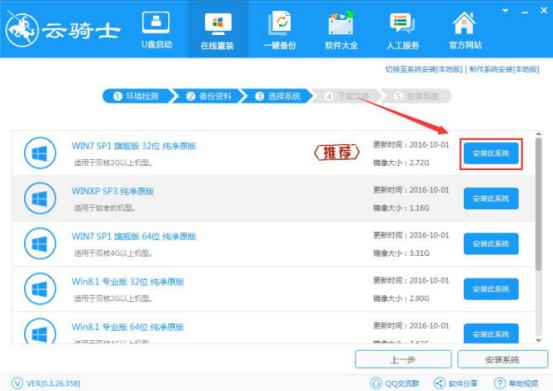Minimize the 云骑士 window

[524, 12]
